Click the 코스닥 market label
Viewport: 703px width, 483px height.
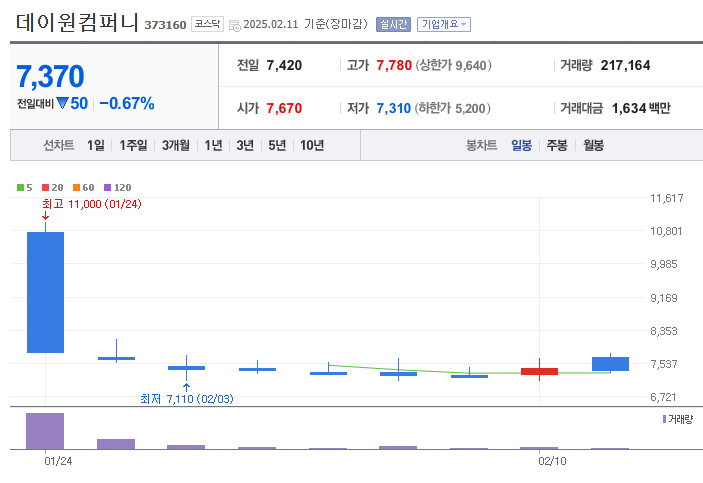(x=207, y=24)
